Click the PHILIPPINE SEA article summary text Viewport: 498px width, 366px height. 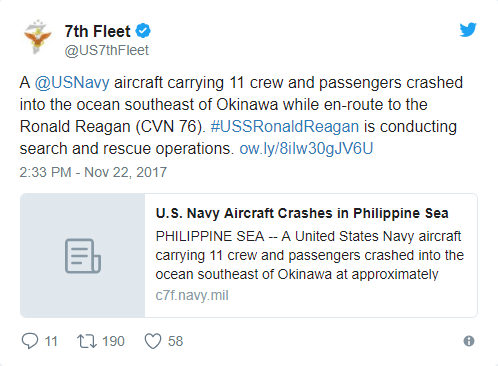310,255
